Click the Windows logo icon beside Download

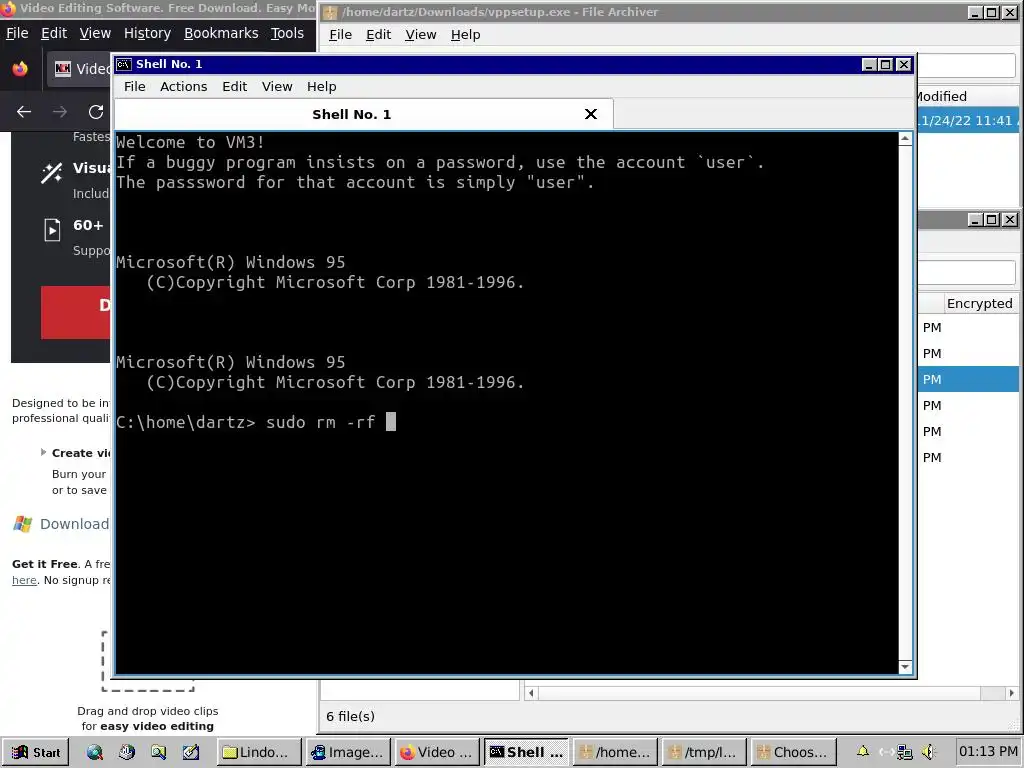(23, 524)
